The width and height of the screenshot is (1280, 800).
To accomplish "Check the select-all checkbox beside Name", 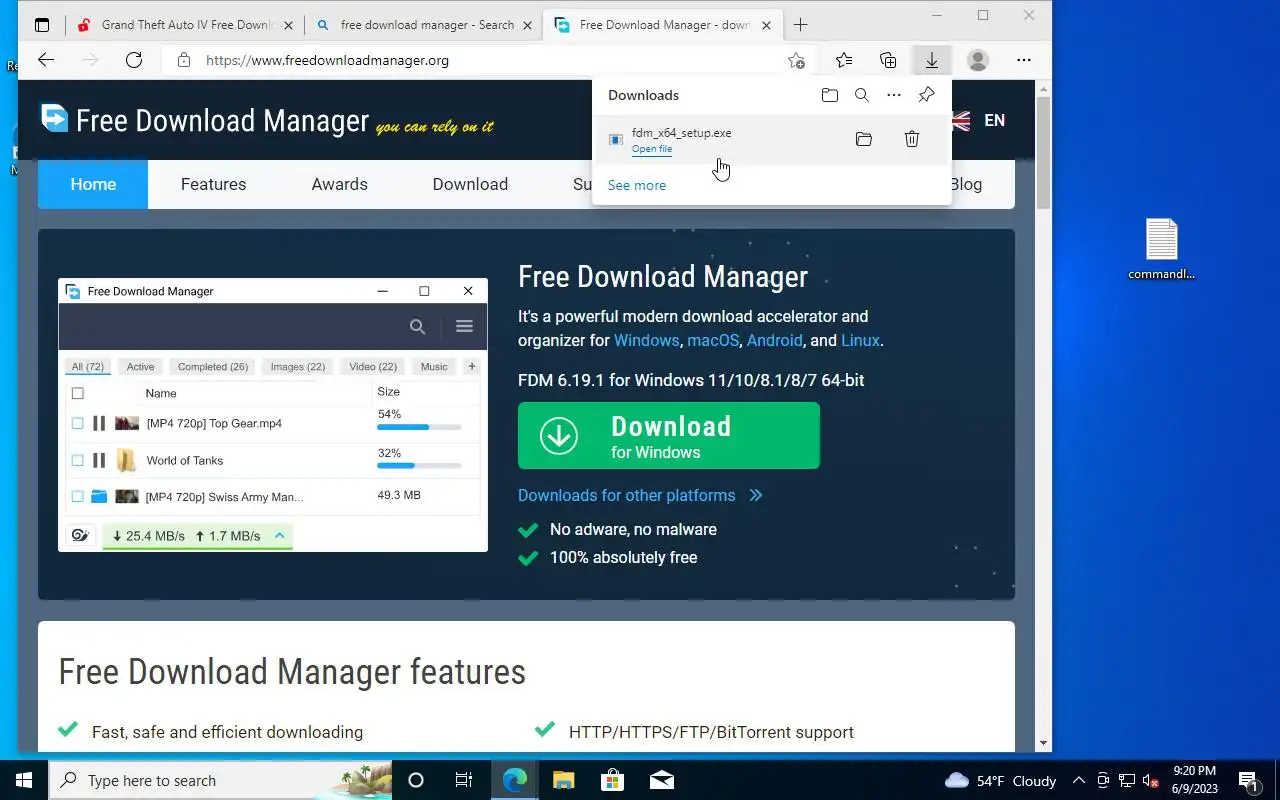I will tap(77, 393).
